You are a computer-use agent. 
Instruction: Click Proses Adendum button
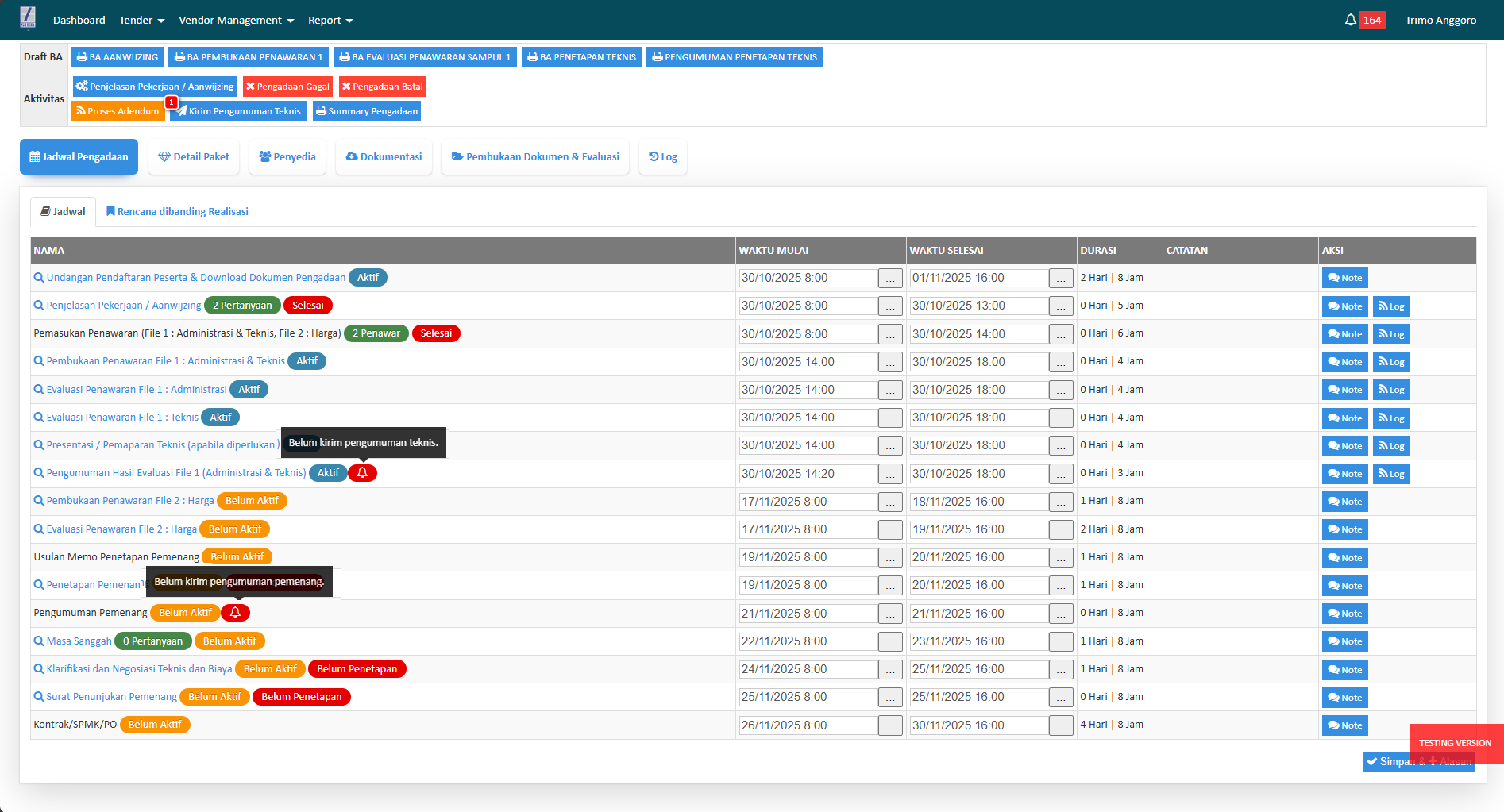point(118,111)
